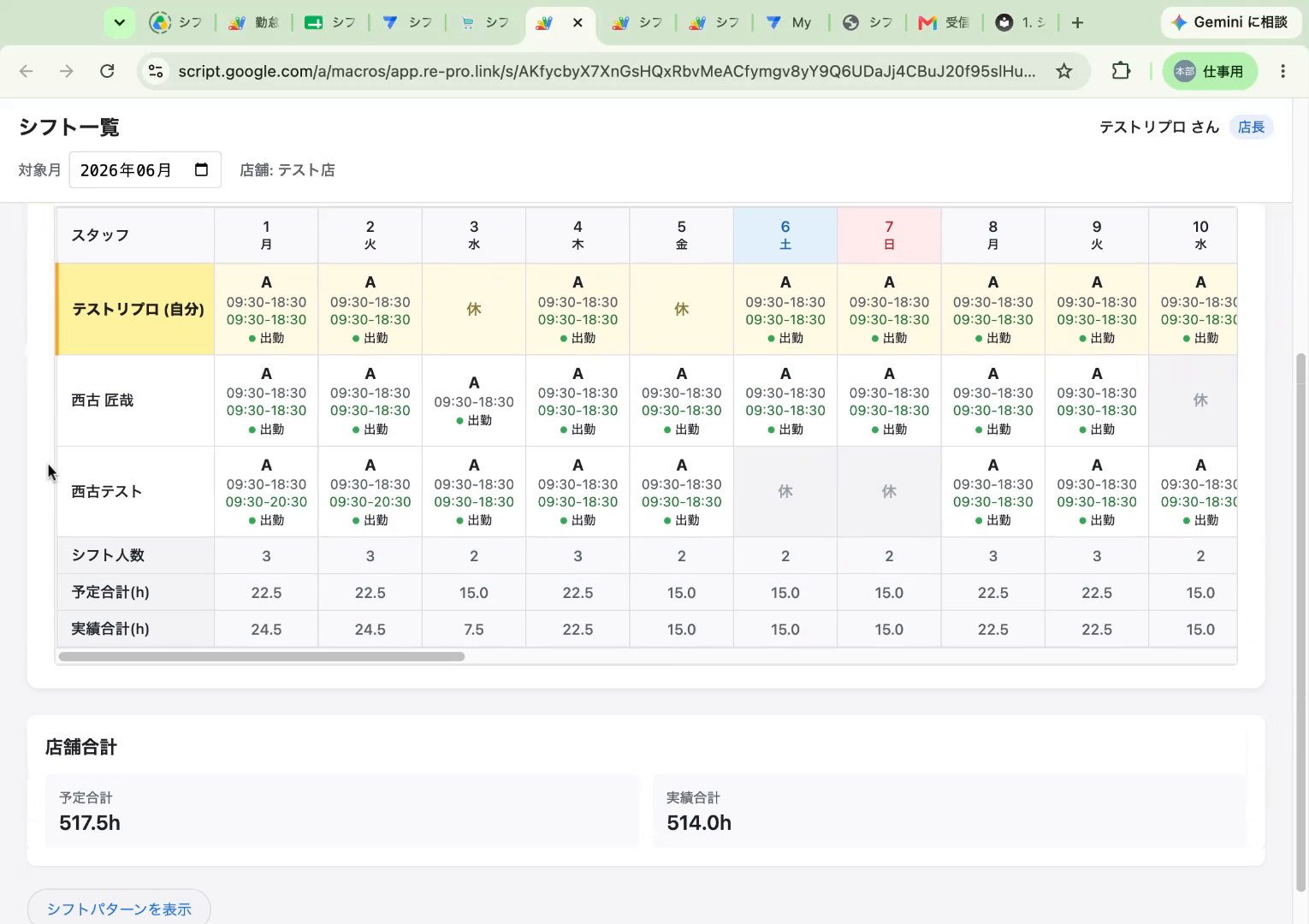
Task: Click 実績合計 value 7.5 for day 3
Action: [x=474, y=630]
